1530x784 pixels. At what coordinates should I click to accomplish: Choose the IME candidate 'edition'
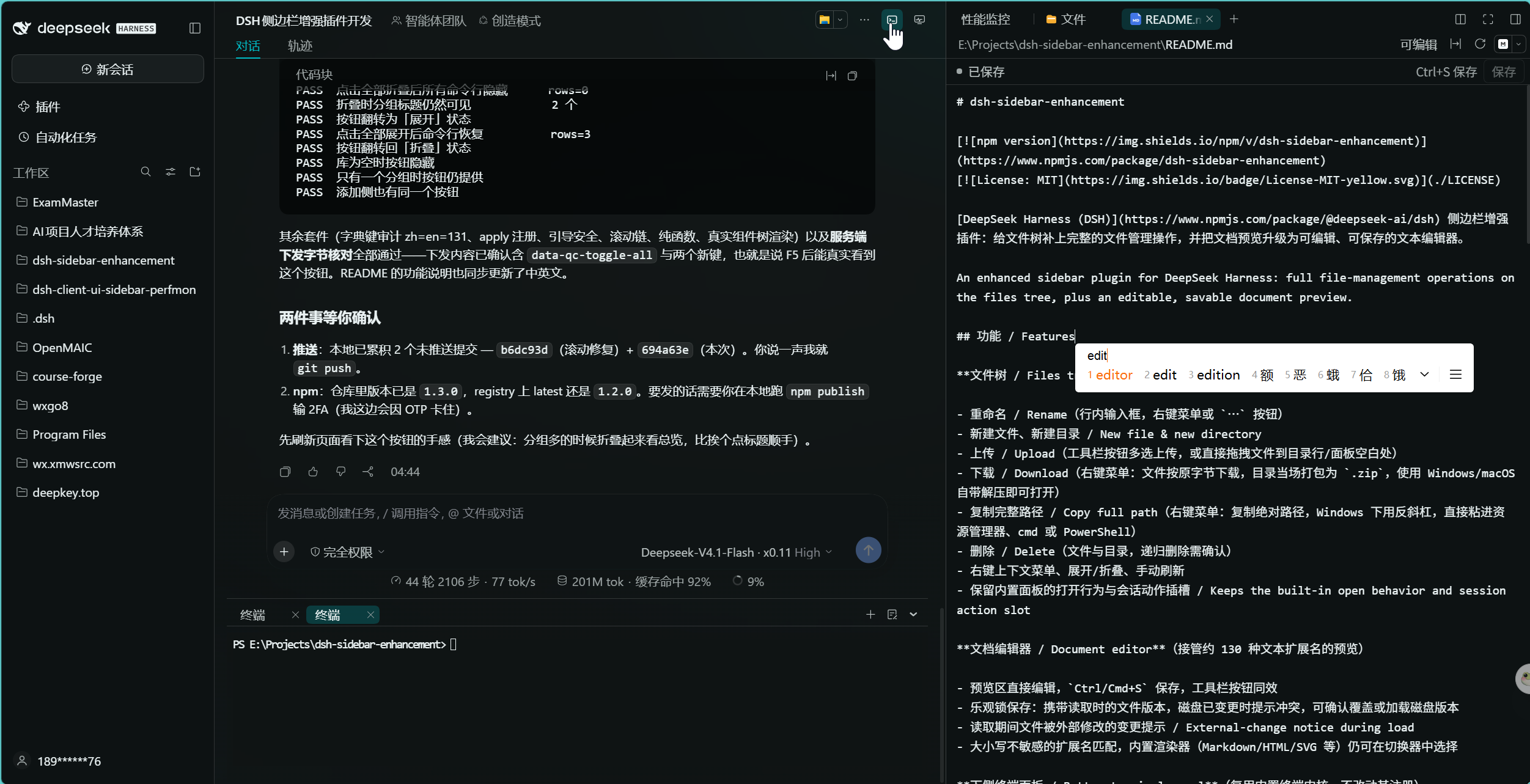tap(1214, 375)
